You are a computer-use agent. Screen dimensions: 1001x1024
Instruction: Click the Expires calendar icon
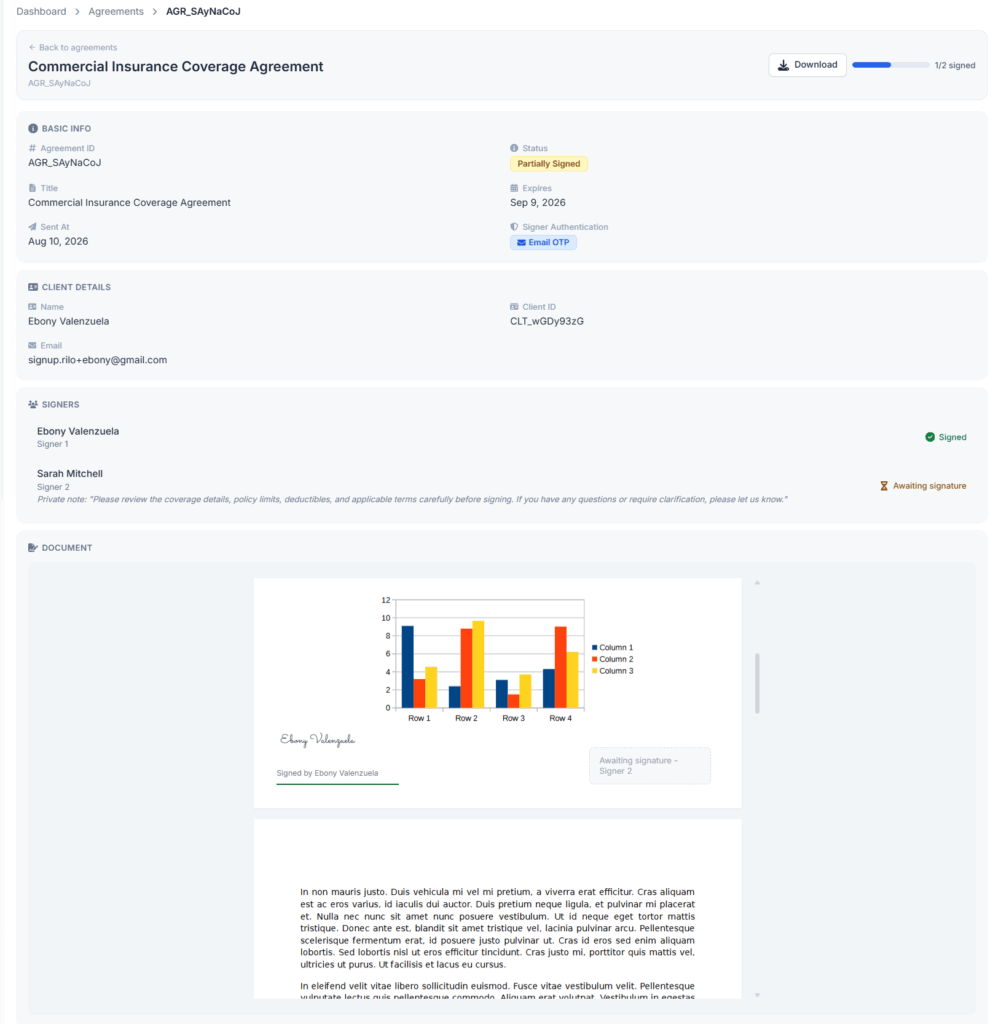514,188
